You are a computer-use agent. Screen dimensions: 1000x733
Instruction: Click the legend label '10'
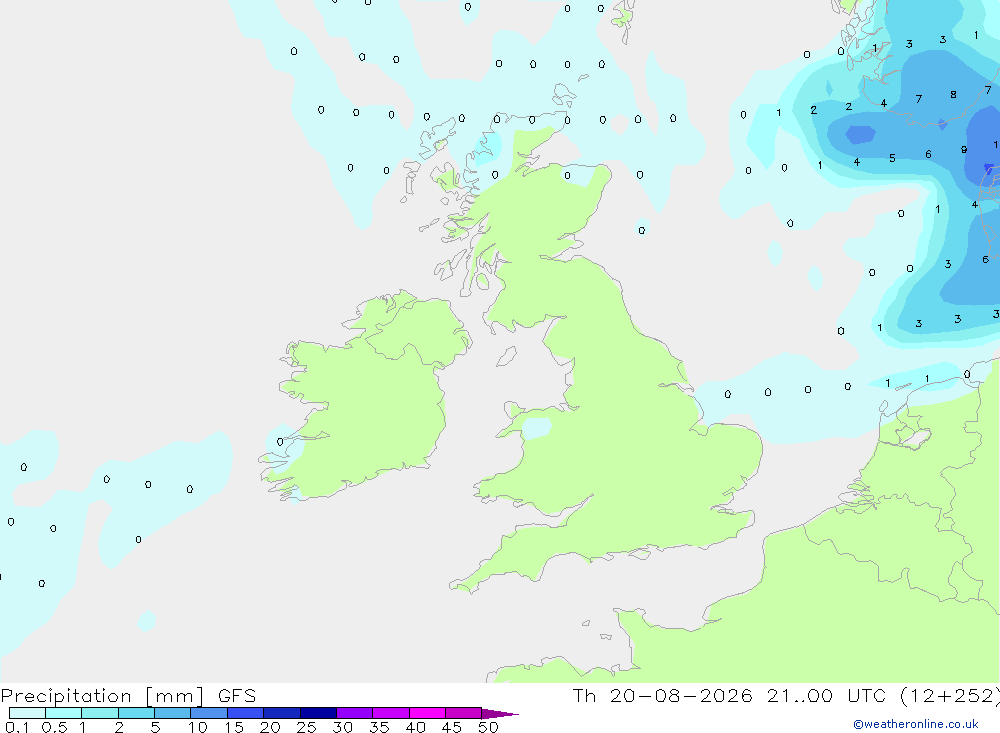click(198, 727)
